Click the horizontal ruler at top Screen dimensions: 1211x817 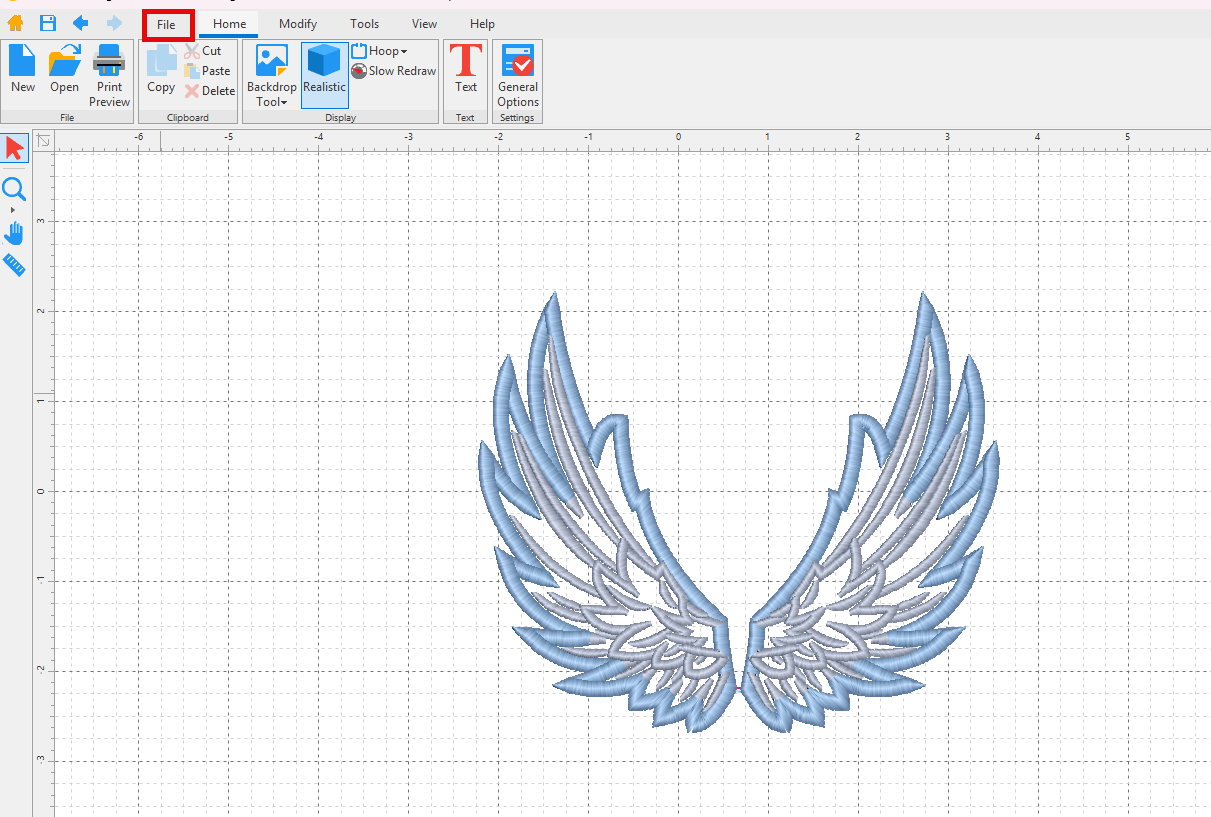(632, 141)
